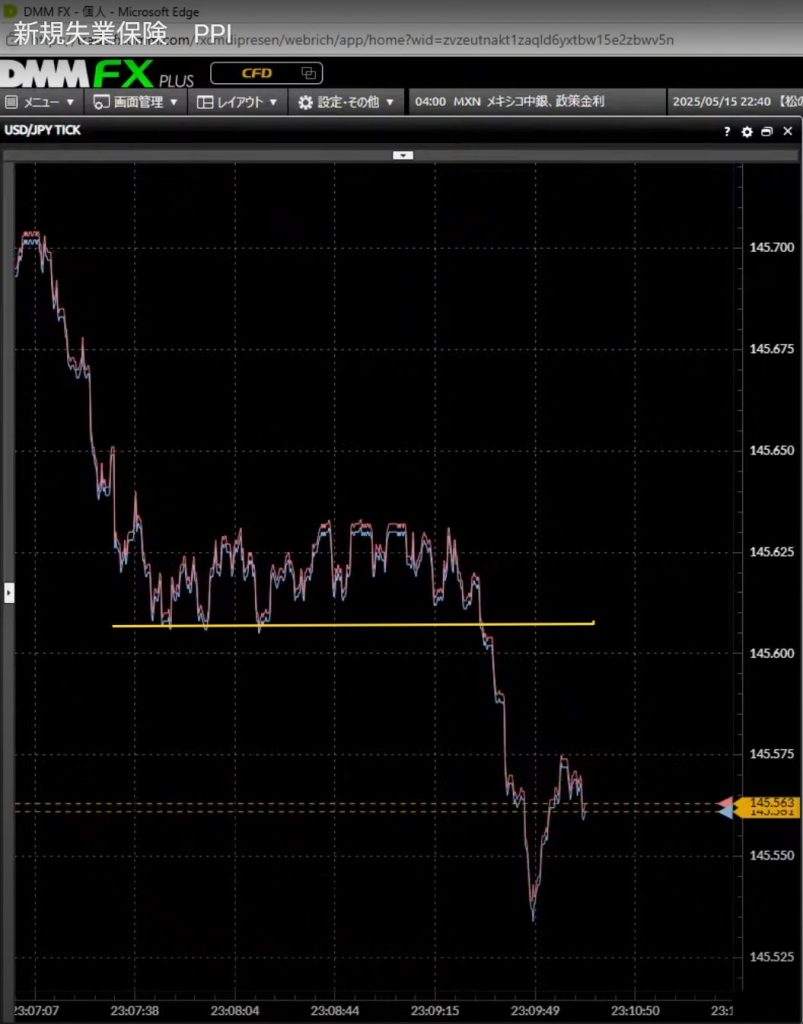Click the red ask price marker arrow

tap(725, 803)
